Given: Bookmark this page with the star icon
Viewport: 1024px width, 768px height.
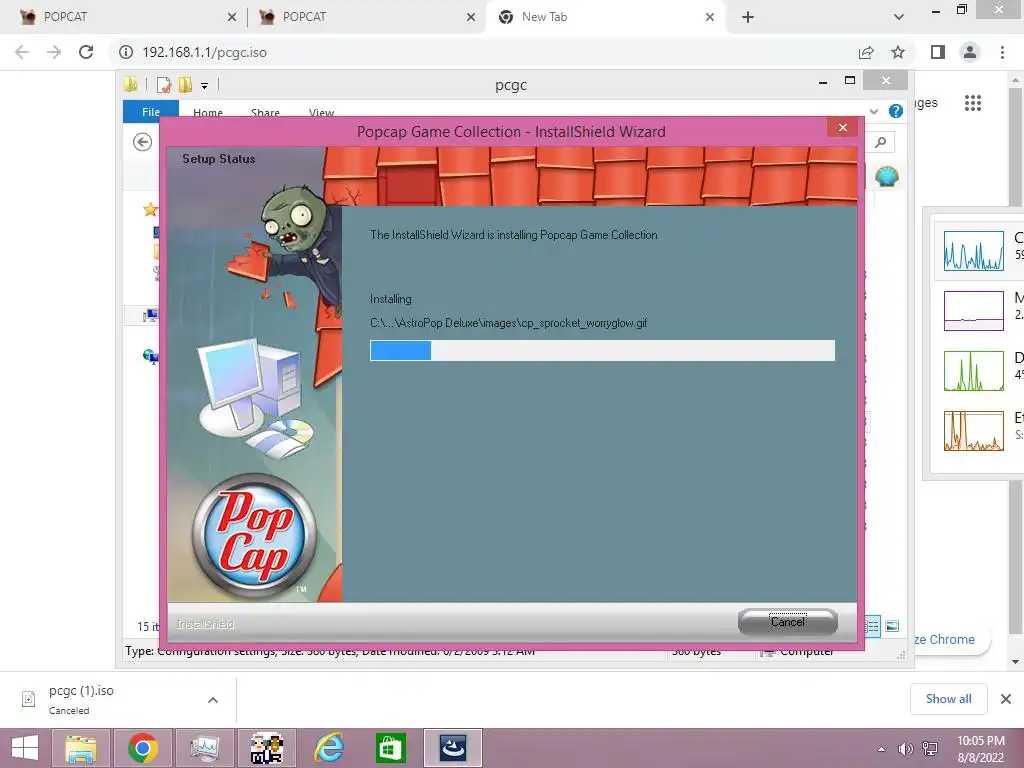Looking at the screenshot, I should (x=898, y=52).
